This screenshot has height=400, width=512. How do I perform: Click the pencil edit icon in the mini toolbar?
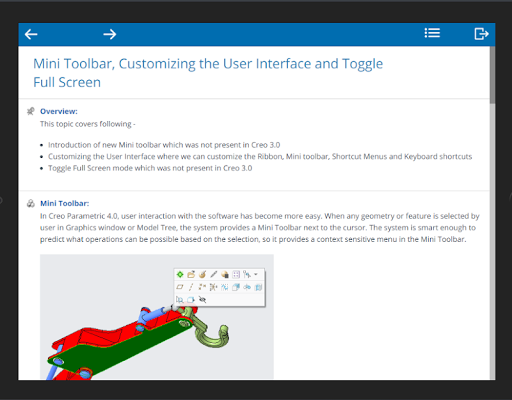(214, 274)
